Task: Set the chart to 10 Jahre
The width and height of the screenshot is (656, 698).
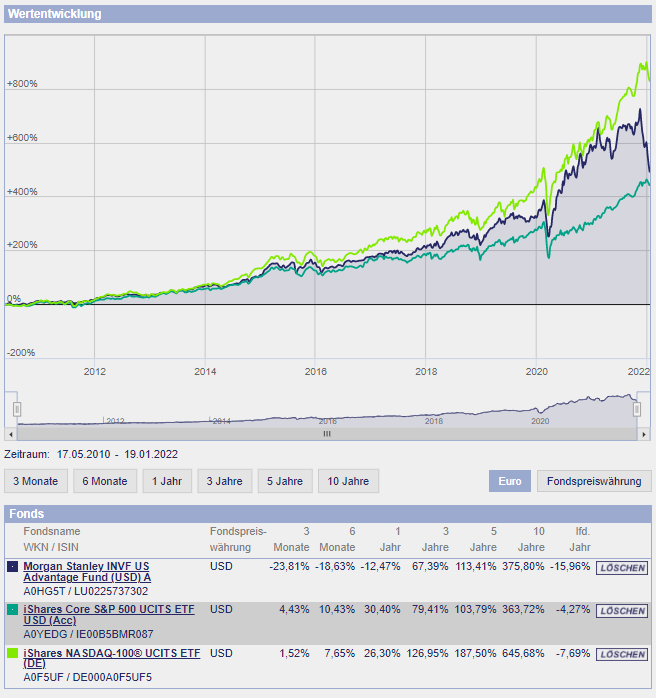Action: (x=348, y=481)
